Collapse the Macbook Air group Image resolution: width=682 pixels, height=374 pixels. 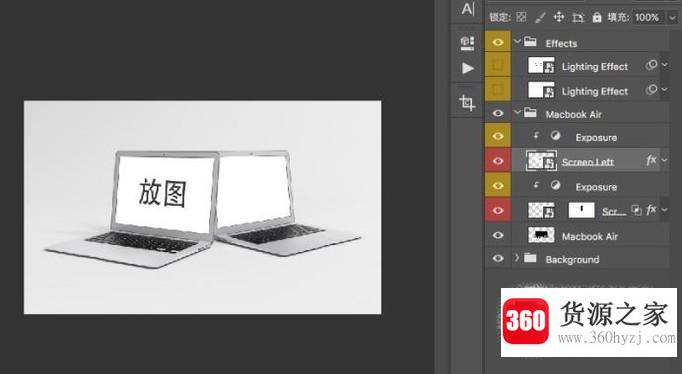click(x=517, y=113)
